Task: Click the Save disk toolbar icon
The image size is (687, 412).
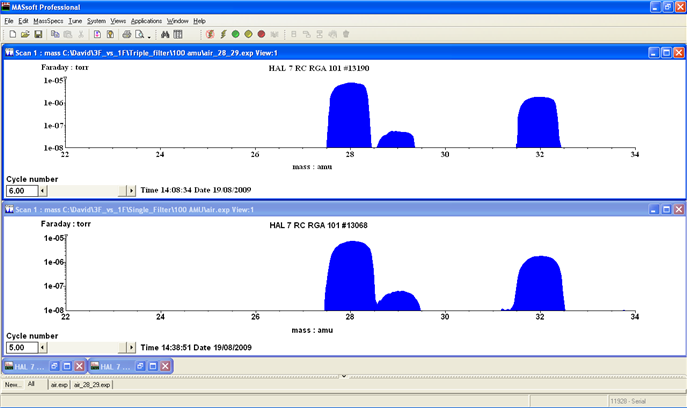Action: (x=38, y=34)
